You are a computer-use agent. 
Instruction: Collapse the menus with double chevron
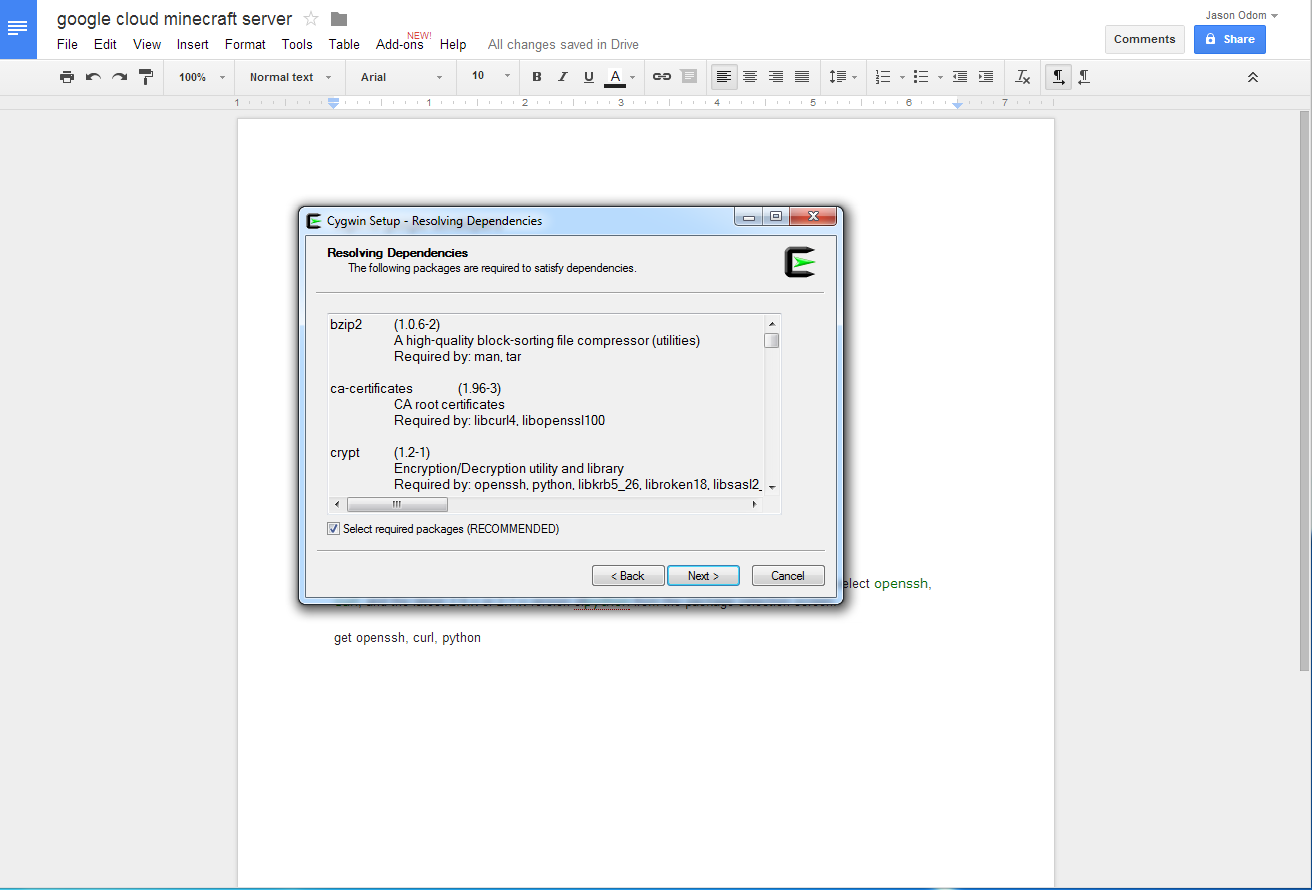1253,77
